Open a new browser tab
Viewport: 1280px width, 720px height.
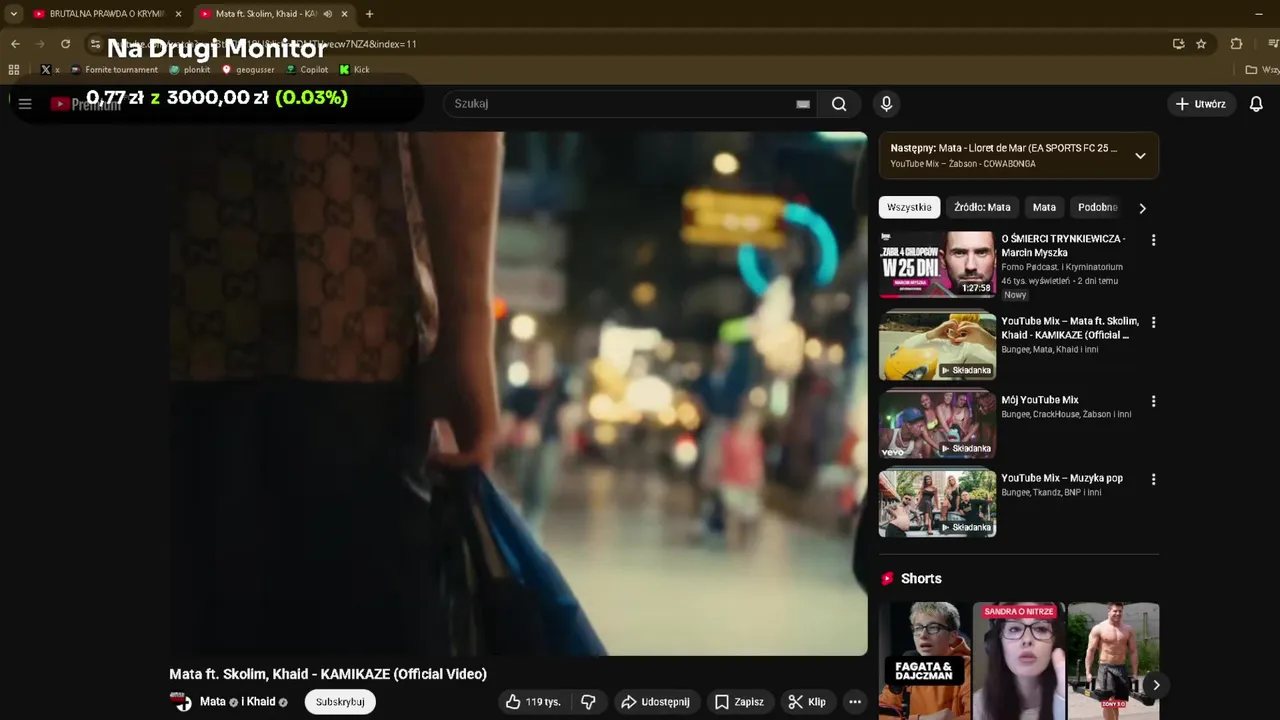point(369,14)
